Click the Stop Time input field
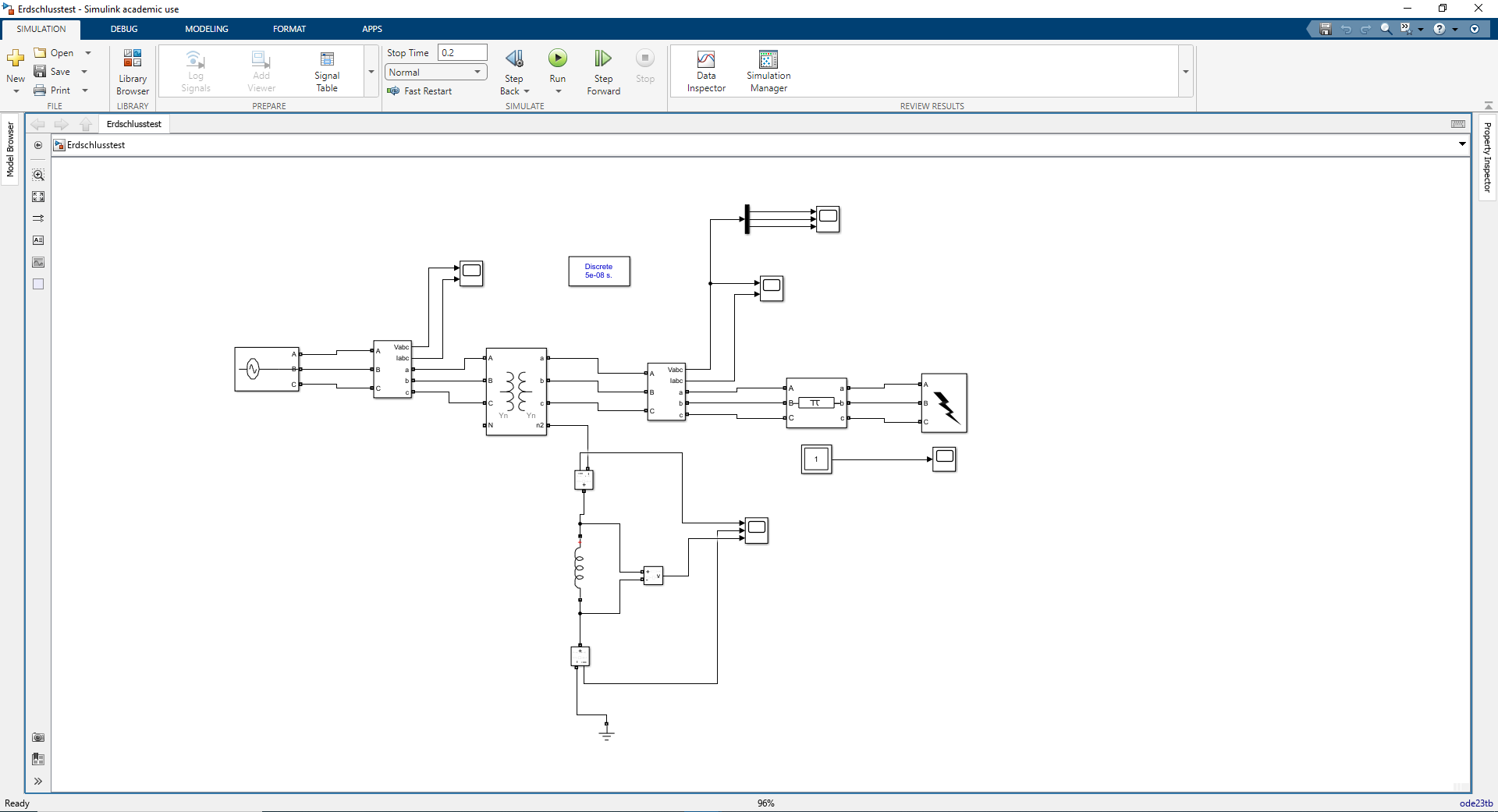The image size is (1498, 812). click(x=462, y=53)
